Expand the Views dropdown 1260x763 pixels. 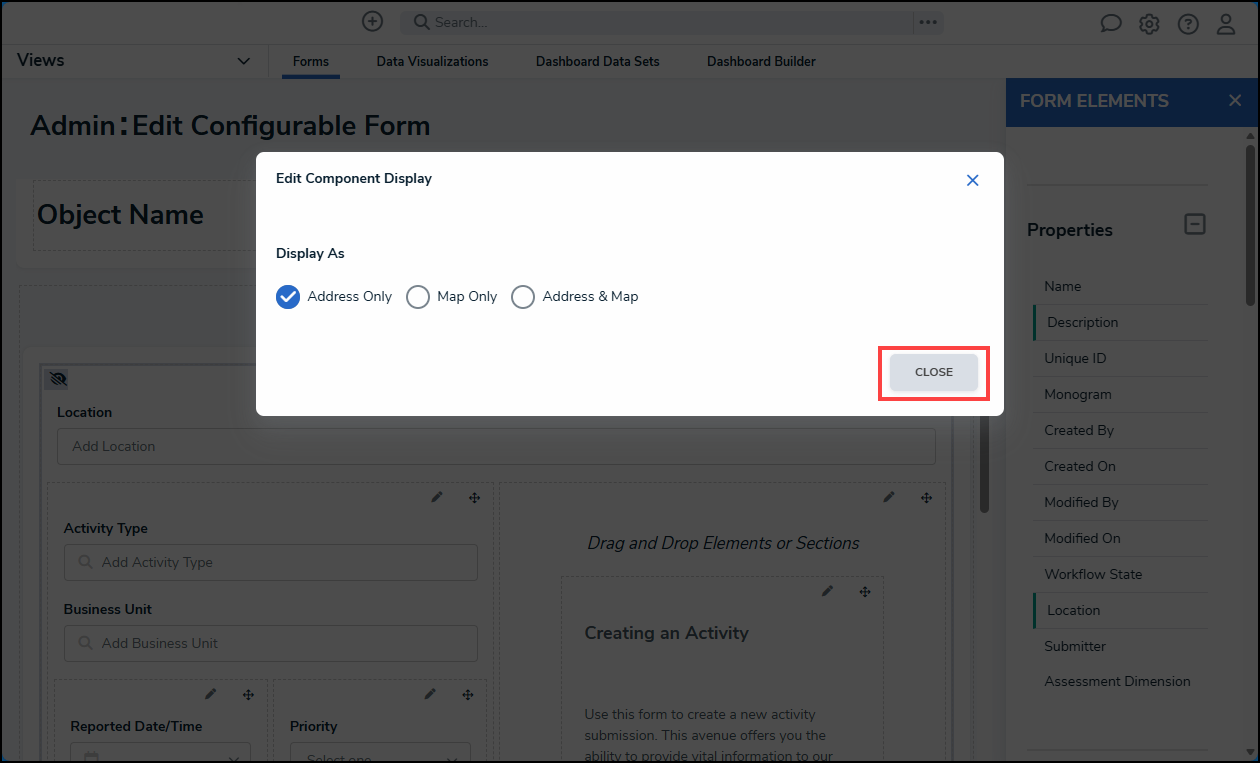243,61
